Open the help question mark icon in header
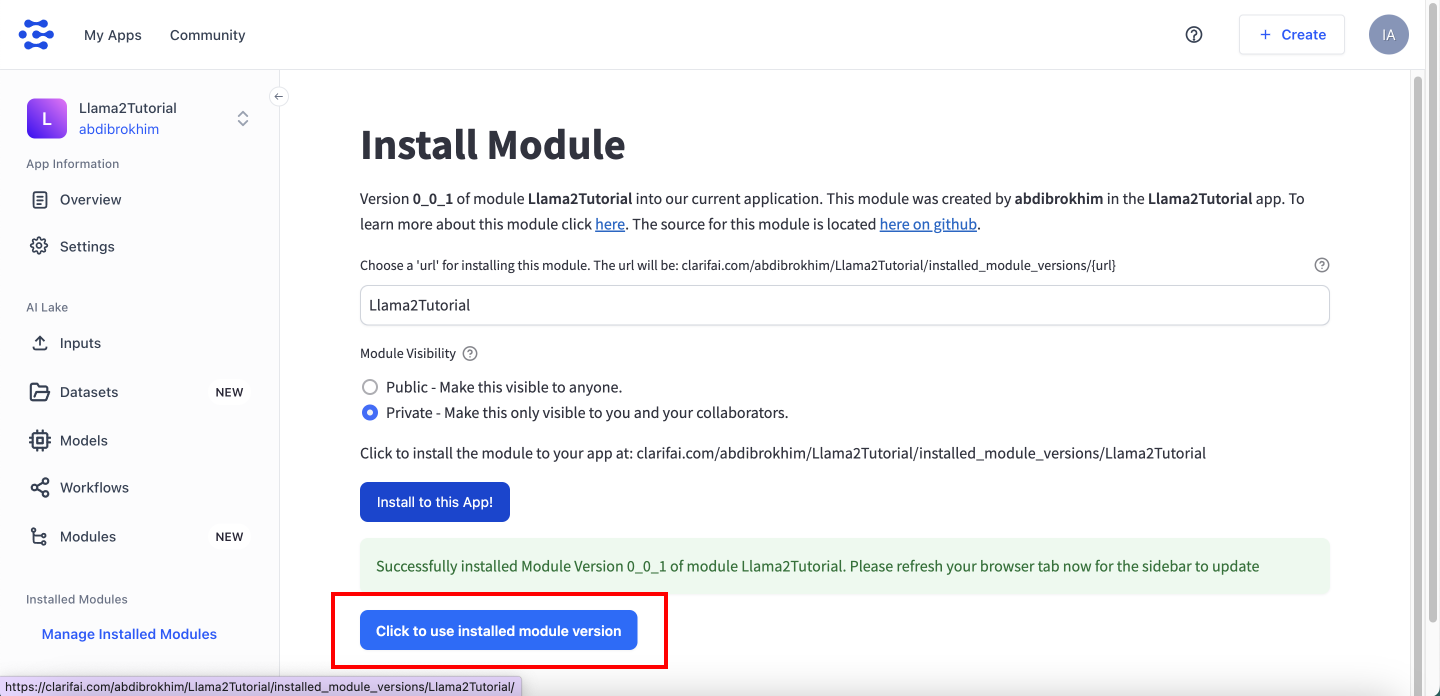The width and height of the screenshot is (1440, 696). [1194, 34]
